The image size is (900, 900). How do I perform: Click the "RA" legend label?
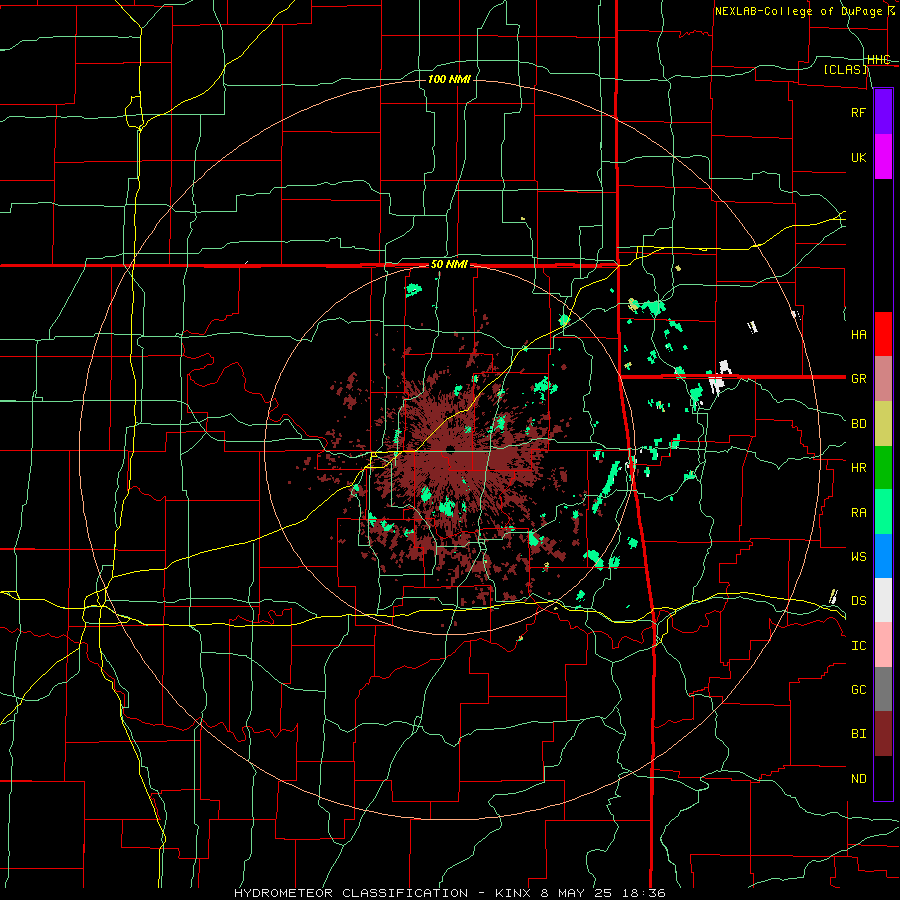click(858, 512)
